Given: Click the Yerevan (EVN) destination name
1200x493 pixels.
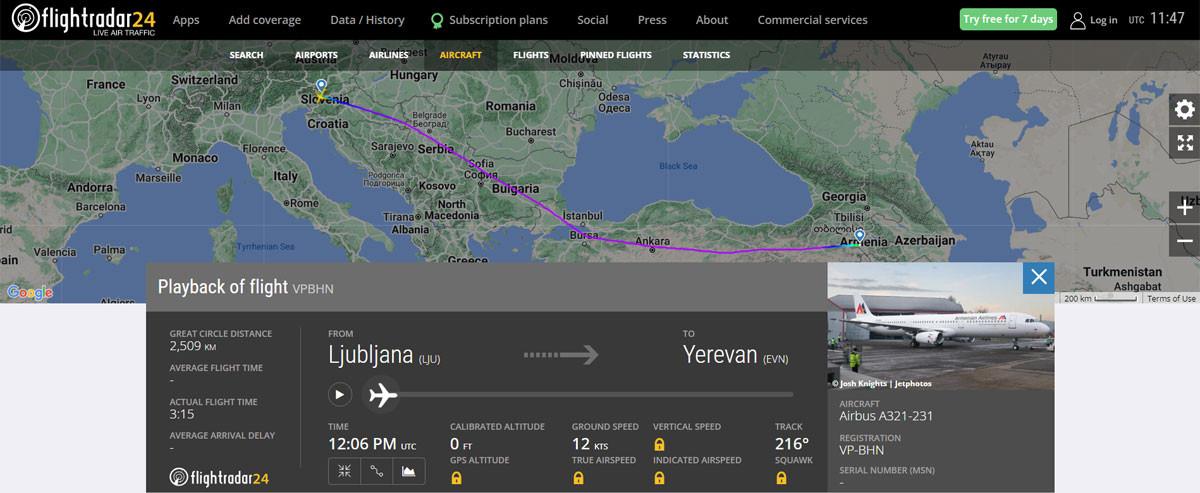Looking at the screenshot, I should 736,355.
